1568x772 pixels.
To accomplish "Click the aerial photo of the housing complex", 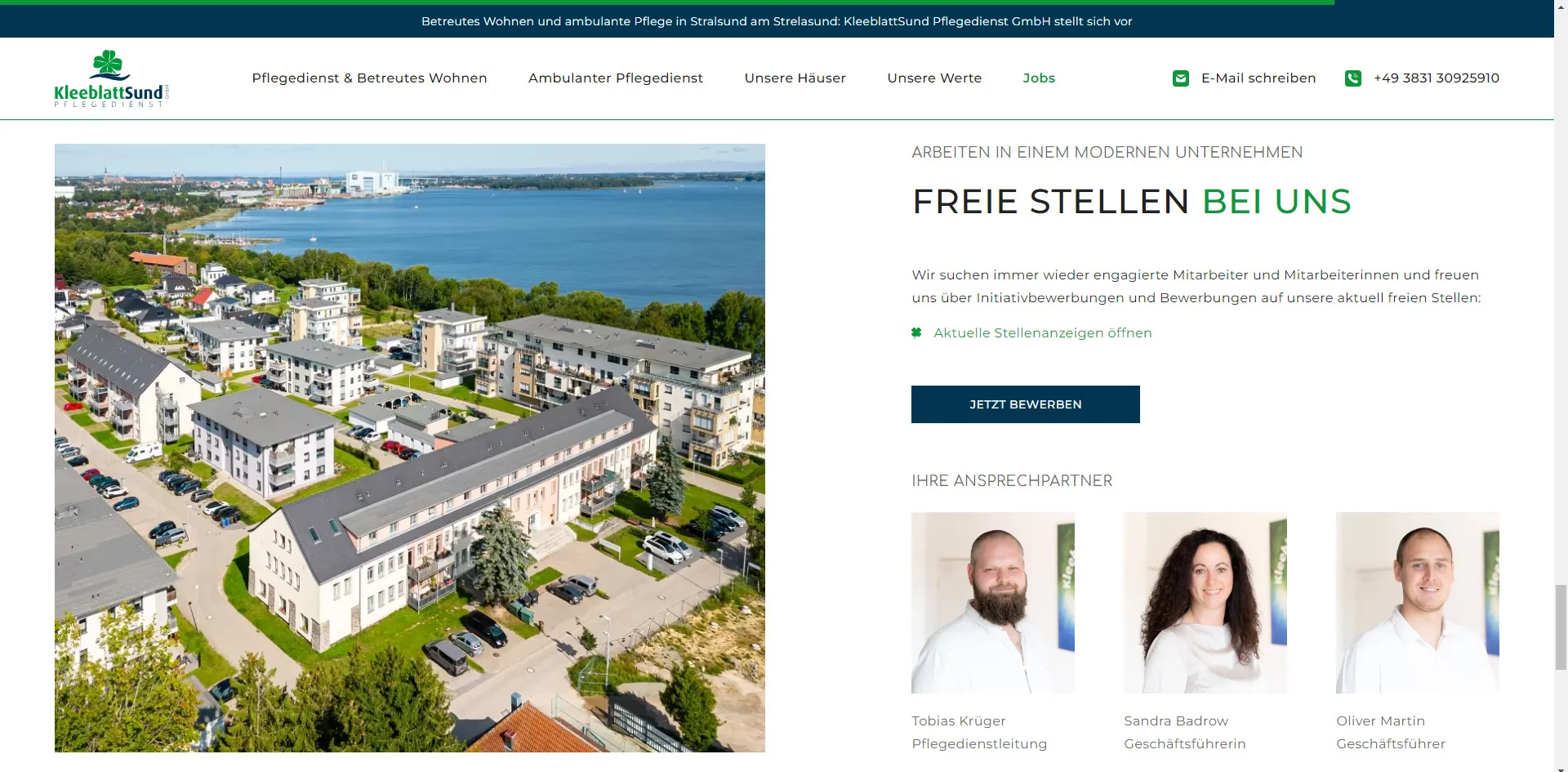I will pyautogui.click(x=410, y=448).
